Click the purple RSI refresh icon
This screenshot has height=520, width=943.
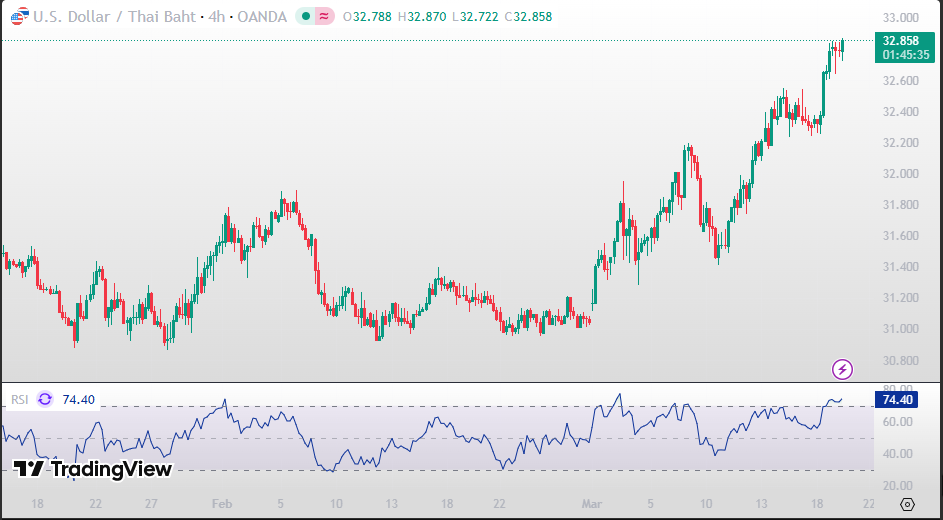[45, 399]
